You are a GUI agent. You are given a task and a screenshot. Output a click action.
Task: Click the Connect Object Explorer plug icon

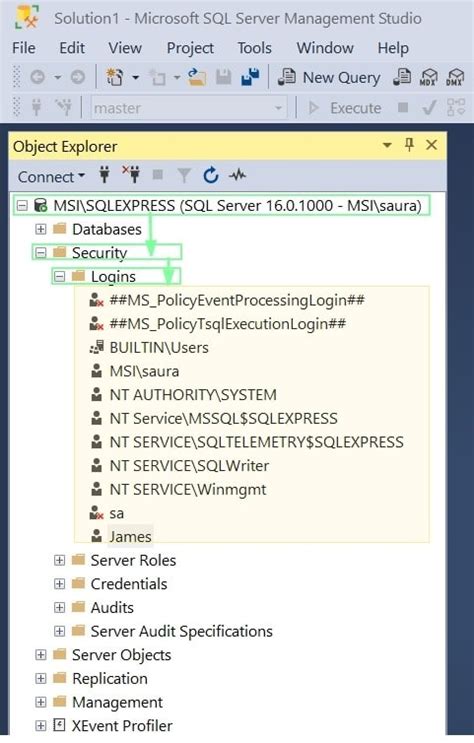point(105,175)
